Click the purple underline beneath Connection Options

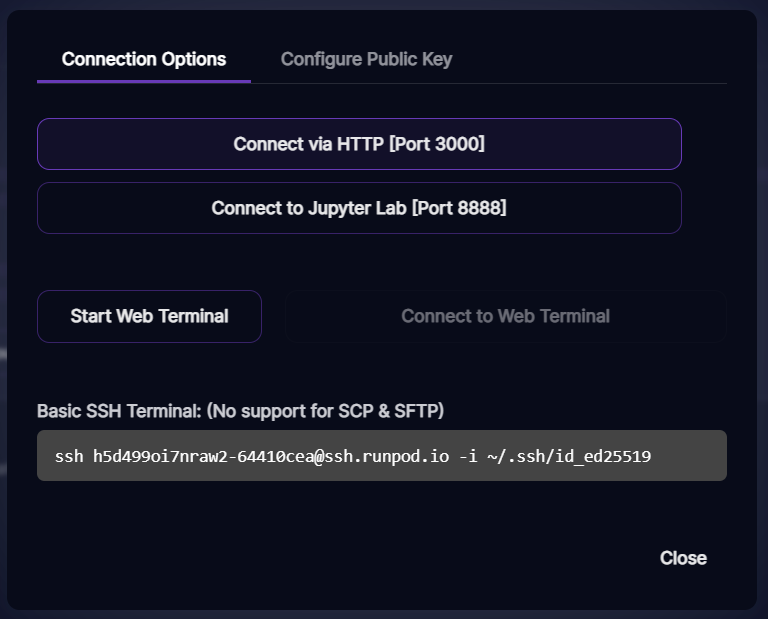pos(144,81)
